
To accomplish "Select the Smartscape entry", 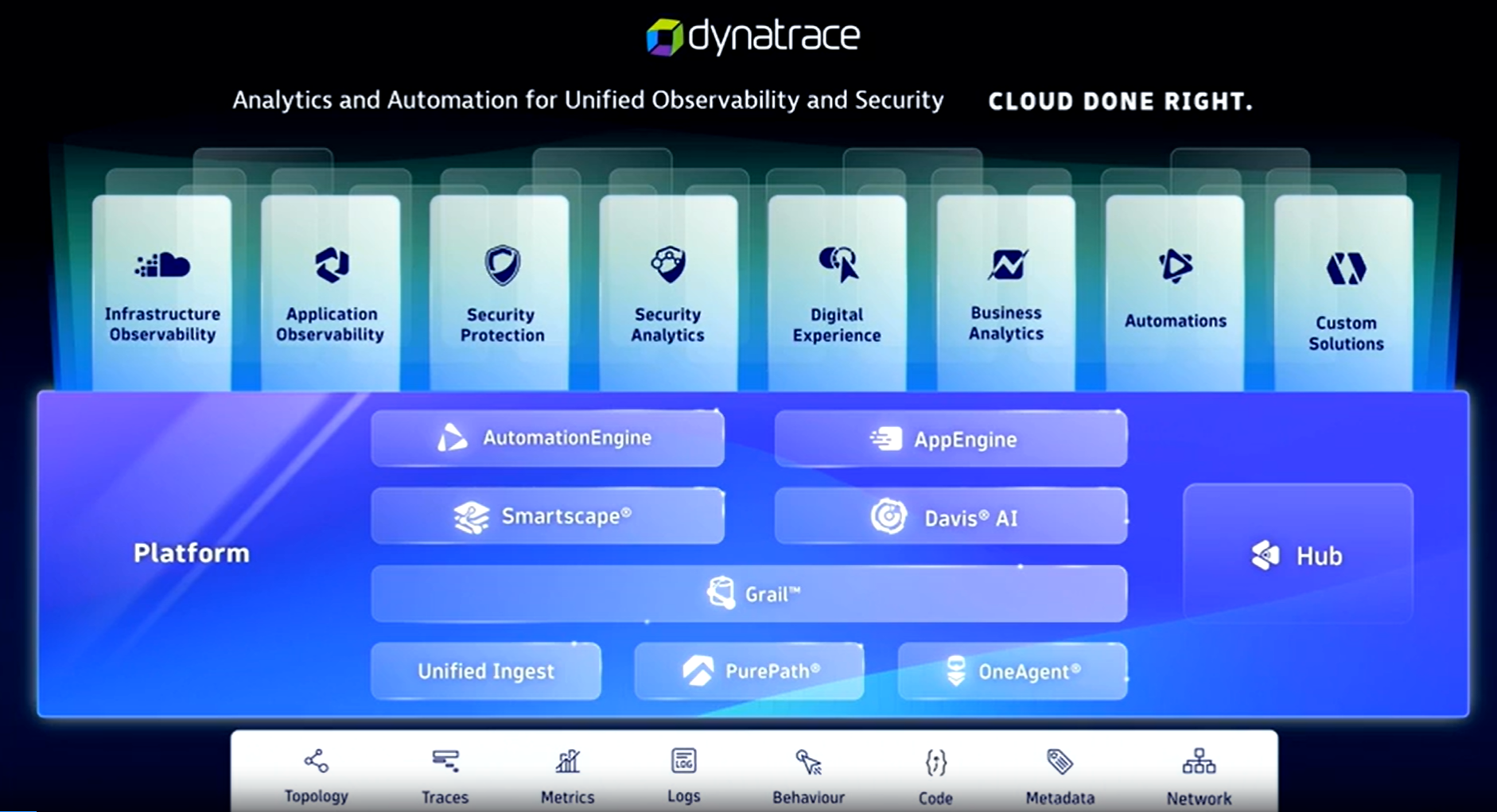I will pyautogui.click(x=547, y=515).
